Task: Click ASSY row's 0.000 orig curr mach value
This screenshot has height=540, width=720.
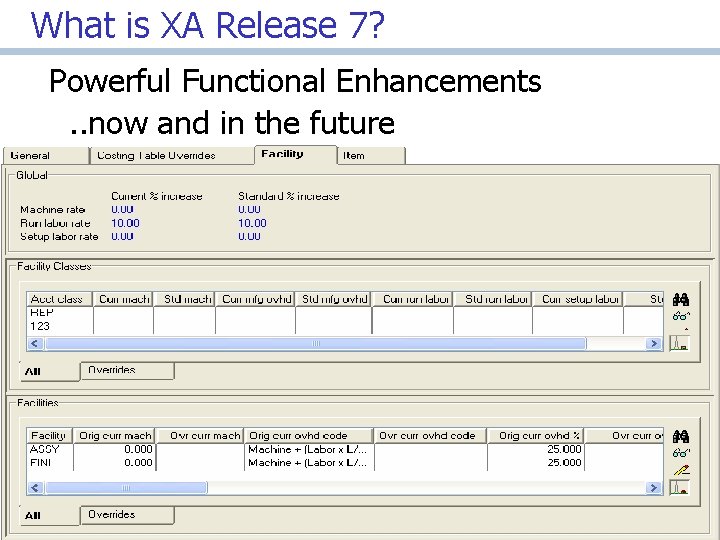Action: pyautogui.click(x=138, y=449)
